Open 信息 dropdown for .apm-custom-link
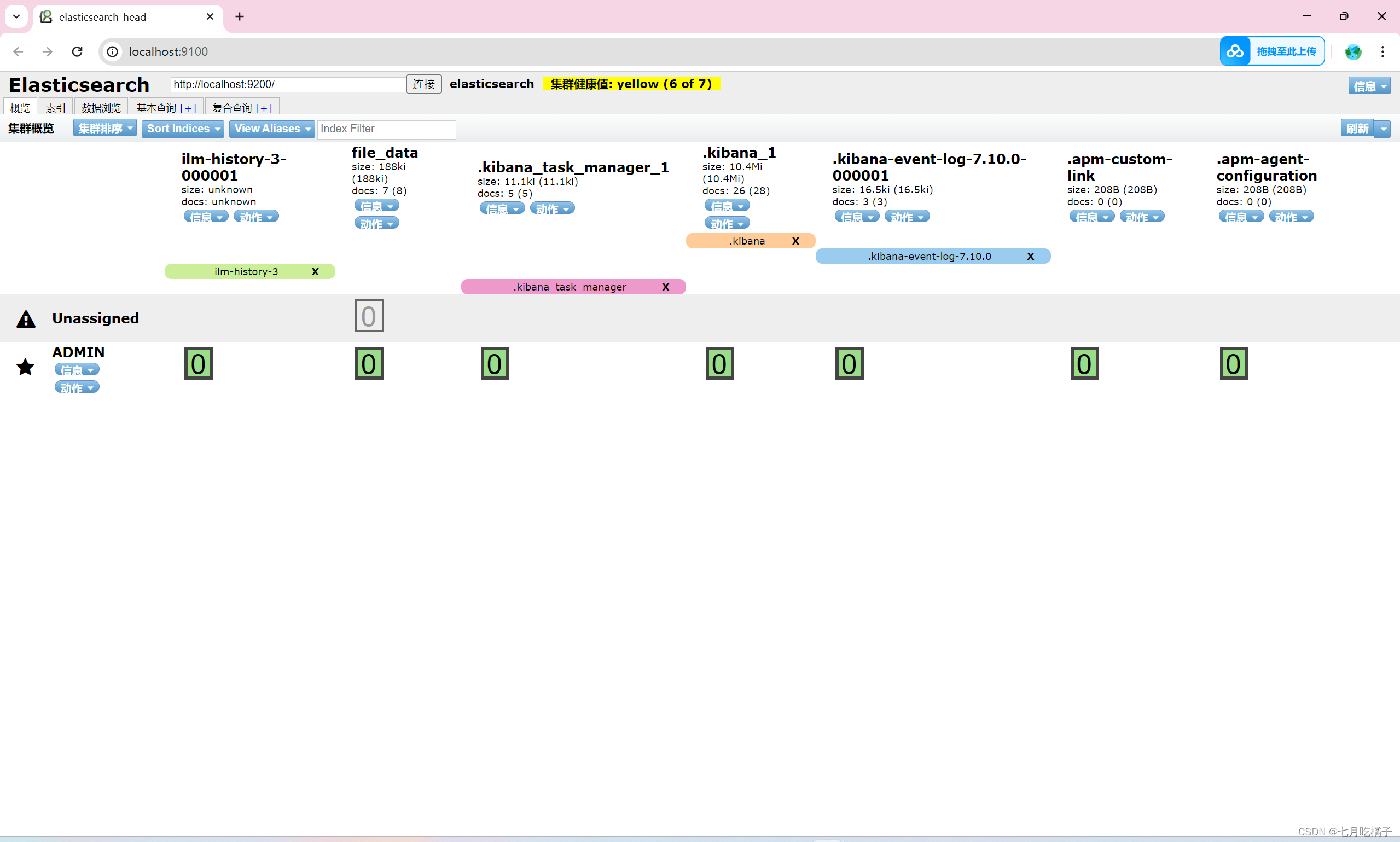 click(x=1091, y=217)
